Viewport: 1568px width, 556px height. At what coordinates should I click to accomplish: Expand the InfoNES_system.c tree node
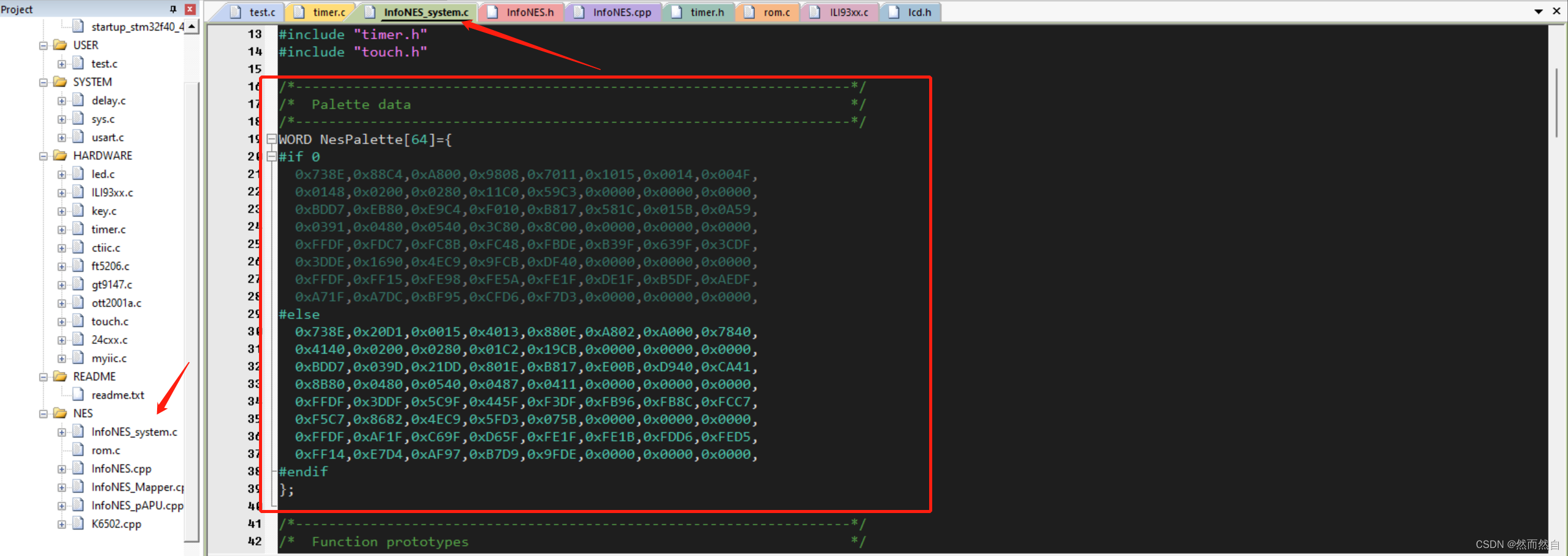pos(62,432)
